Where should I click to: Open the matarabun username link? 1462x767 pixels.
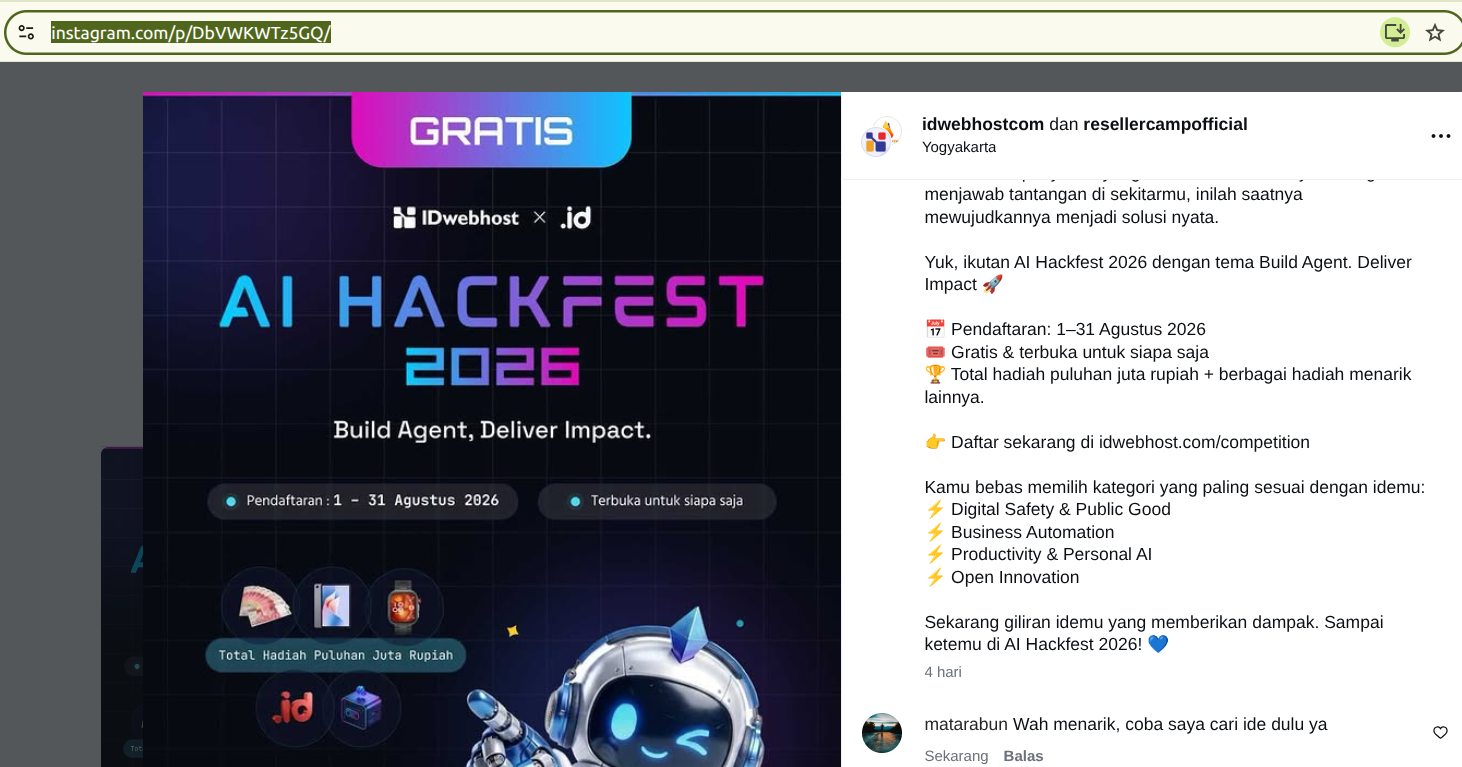(x=966, y=724)
